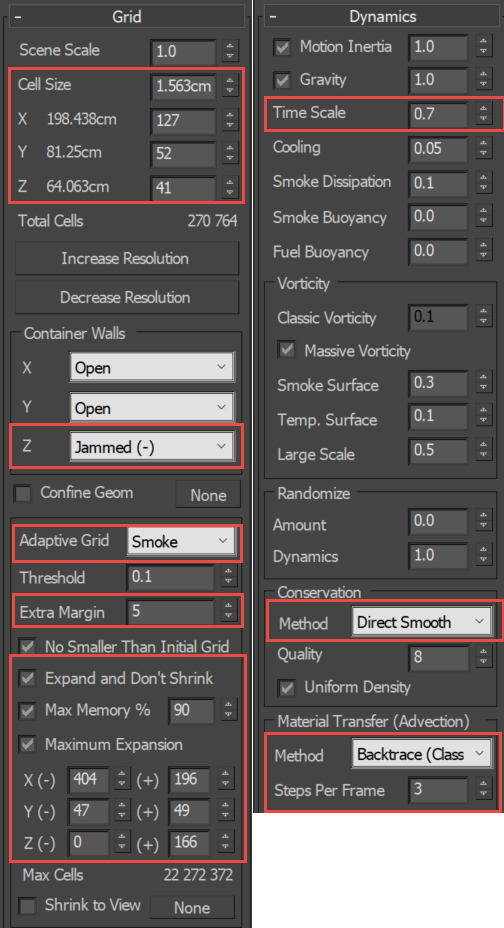Click the Steps Per Frame spinner
The image size is (504, 928).
point(484,790)
